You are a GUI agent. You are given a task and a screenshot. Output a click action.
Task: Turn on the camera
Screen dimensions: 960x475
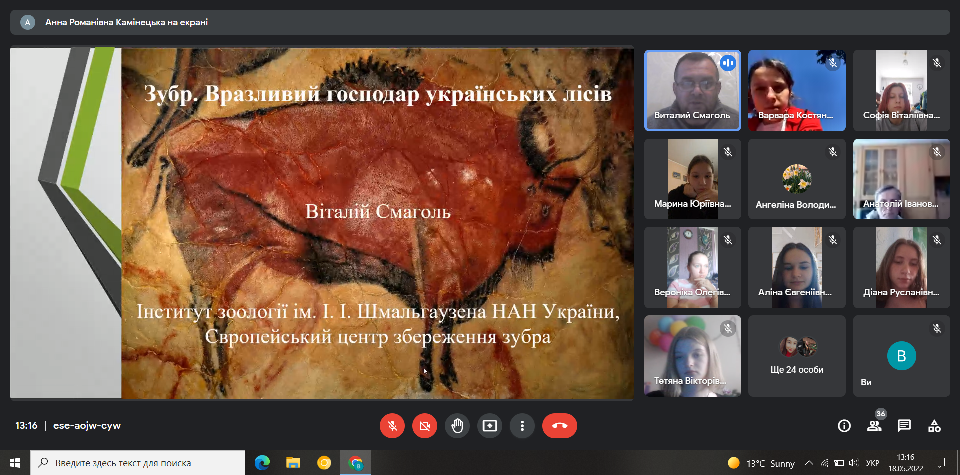425,425
